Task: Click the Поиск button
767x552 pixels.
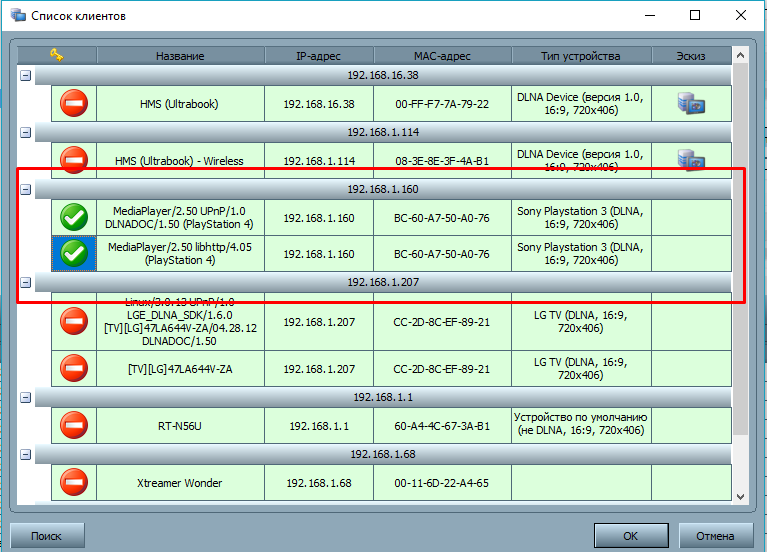Action: [46, 535]
